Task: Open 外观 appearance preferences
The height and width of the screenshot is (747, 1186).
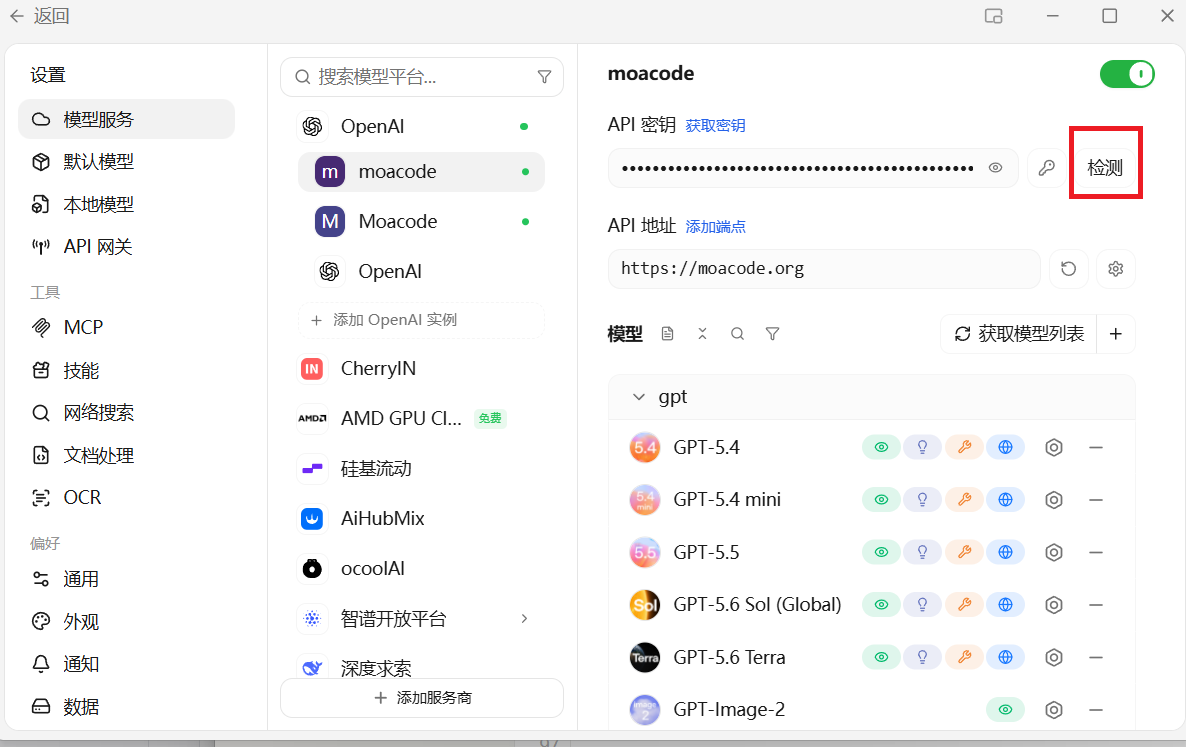Action: [x=126, y=621]
